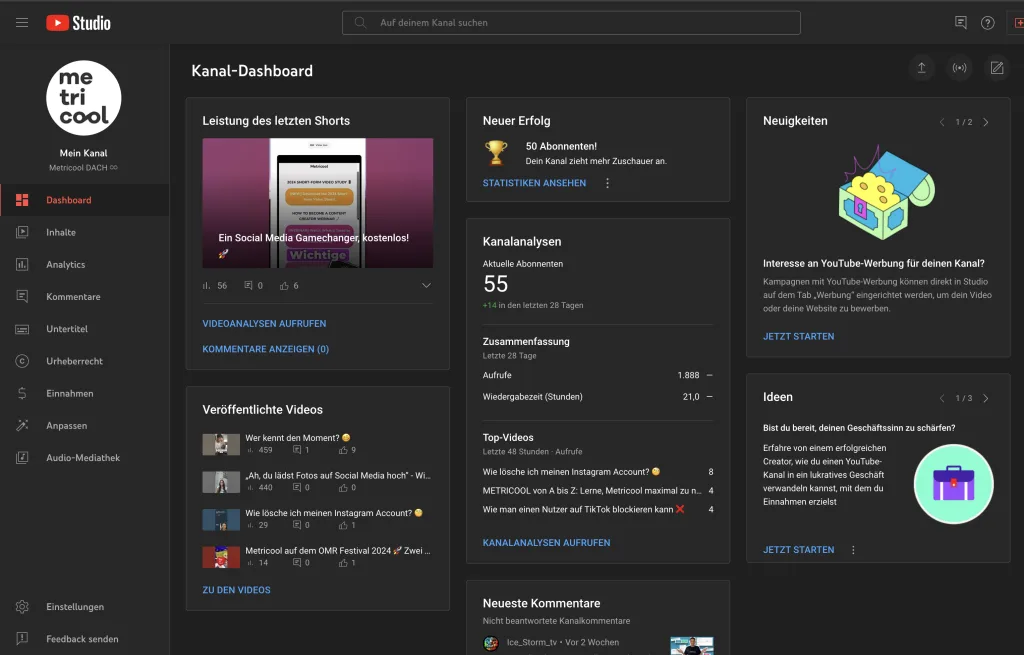Open the Inhalte menu item
The width and height of the screenshot is (1024, 655).
click(85, 232)
